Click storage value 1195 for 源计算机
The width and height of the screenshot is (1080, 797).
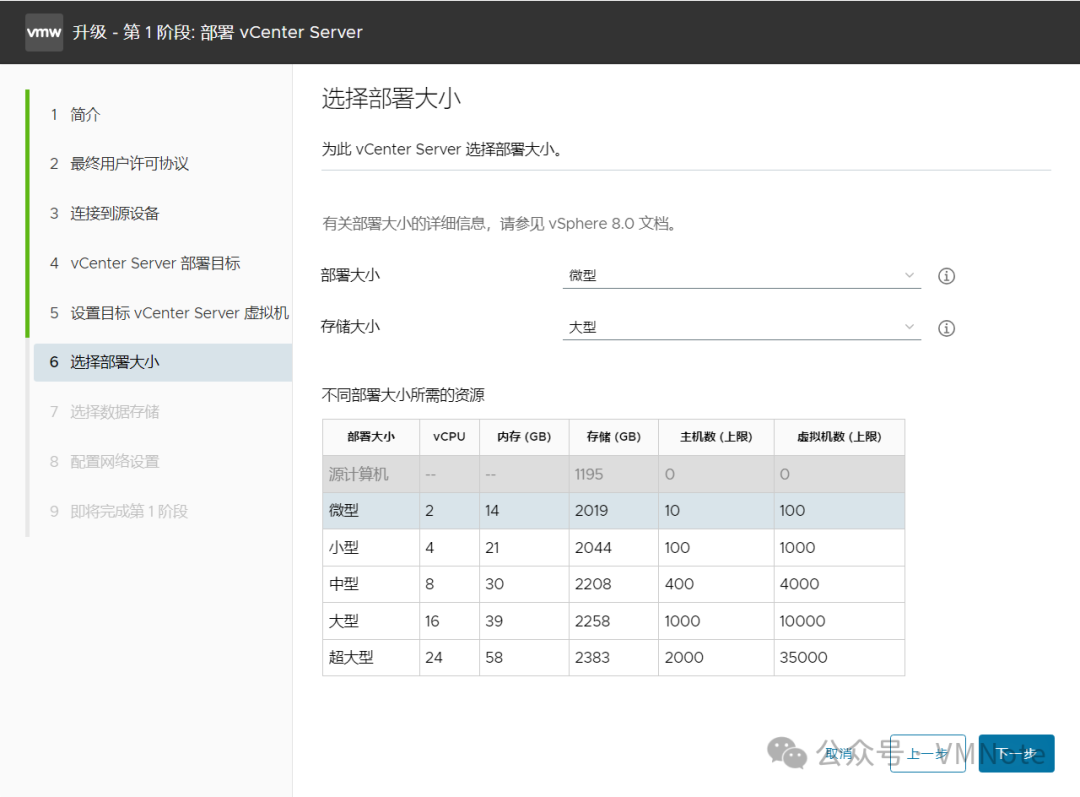[589, 475]
